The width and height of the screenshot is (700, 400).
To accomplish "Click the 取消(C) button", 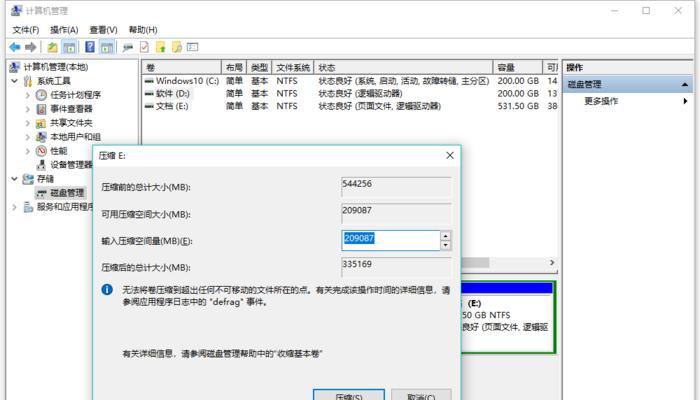I will click(421, 396).
